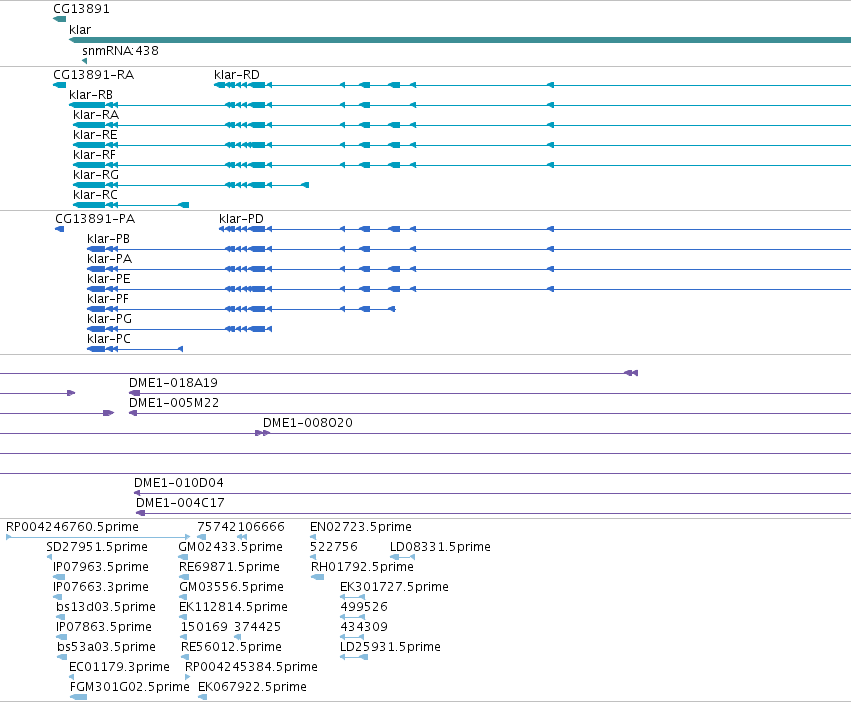The image size is (851, 702).
Task: Click the klar-PE protein label
Action: 109,279
